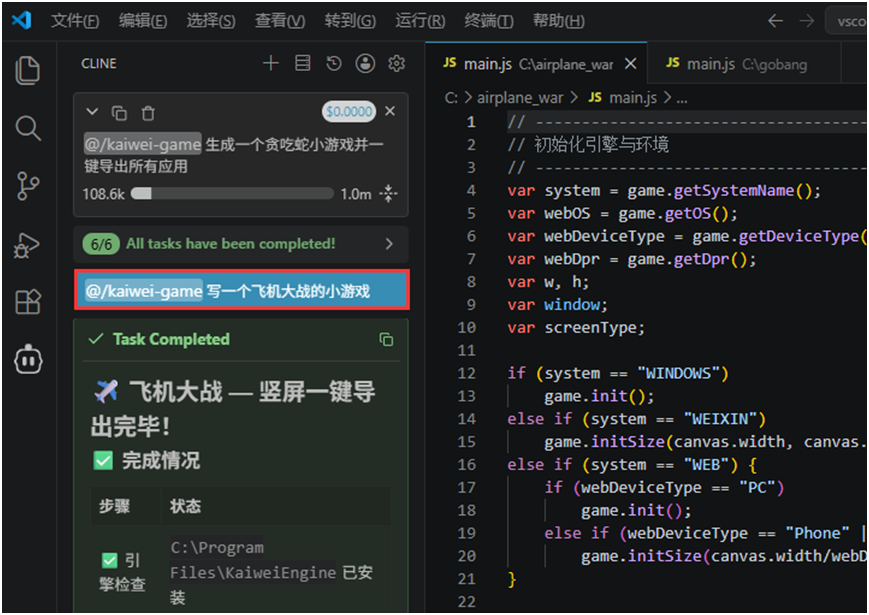Image resolution: width=869 pixels, height=615 pixels.
Task: Navigate back with the left arrow
Action: coord(775,21)
